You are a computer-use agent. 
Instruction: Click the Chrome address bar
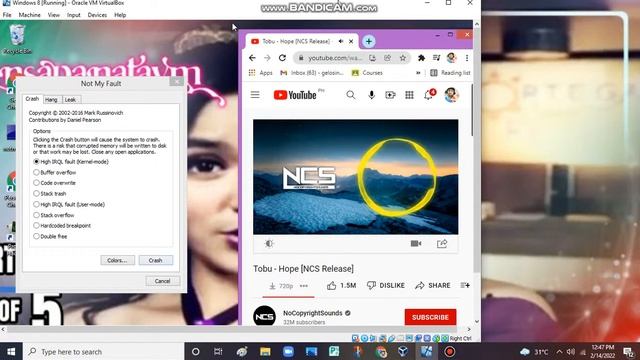[x=335, y=58]
